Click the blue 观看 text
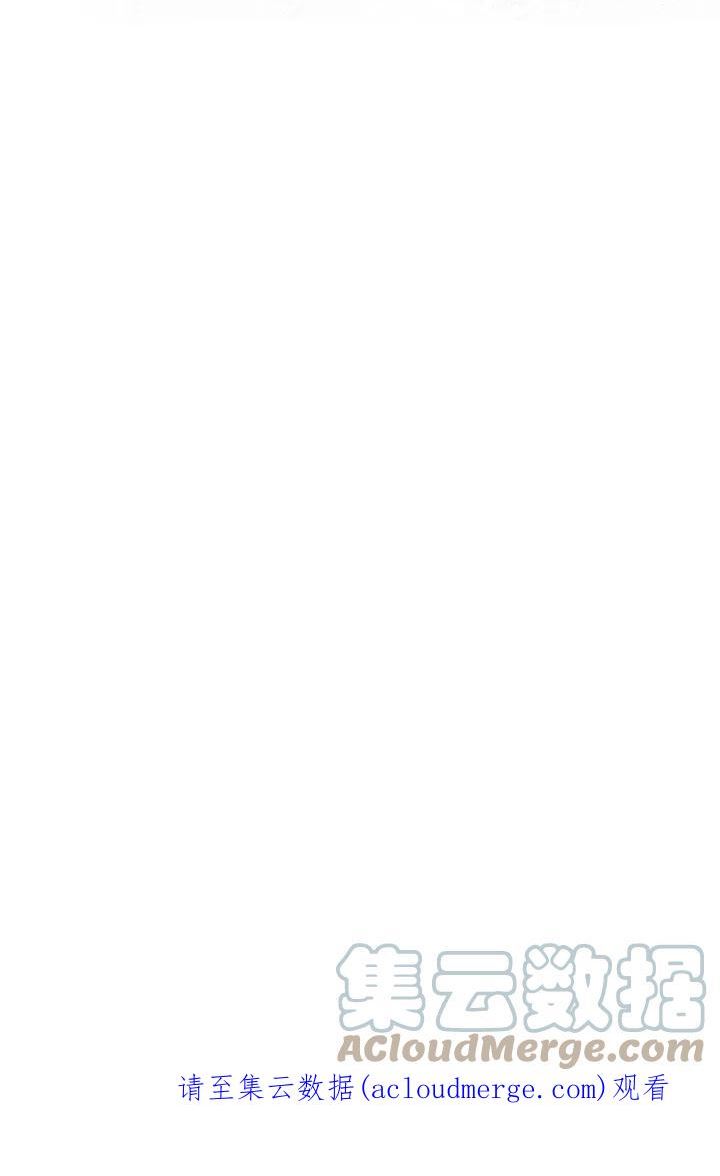The height and width of the screenshot is (1176, 720). [640, 1088]
